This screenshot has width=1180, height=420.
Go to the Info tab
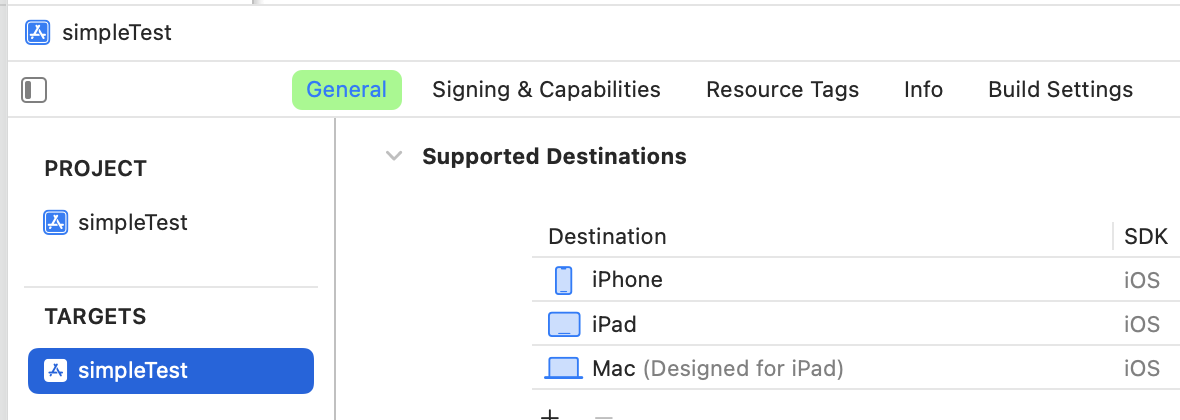[x=923, y=90]
